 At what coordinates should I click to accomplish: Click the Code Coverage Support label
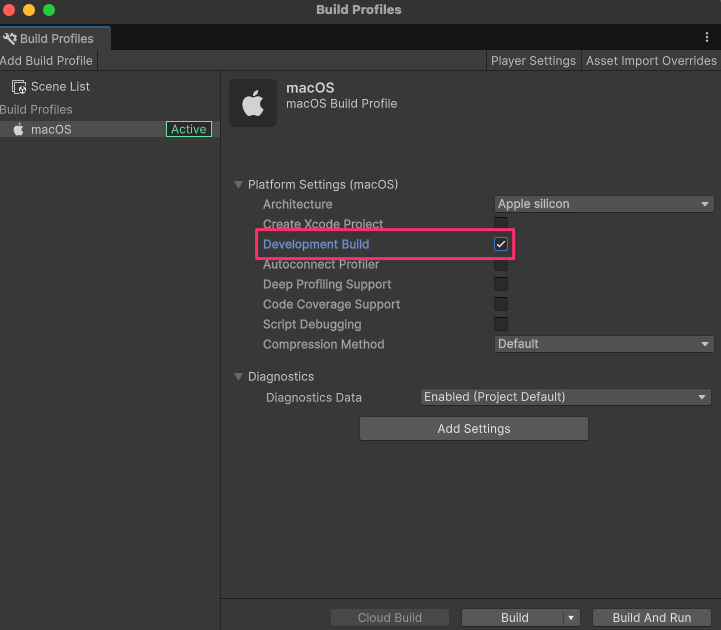(332, 304)
